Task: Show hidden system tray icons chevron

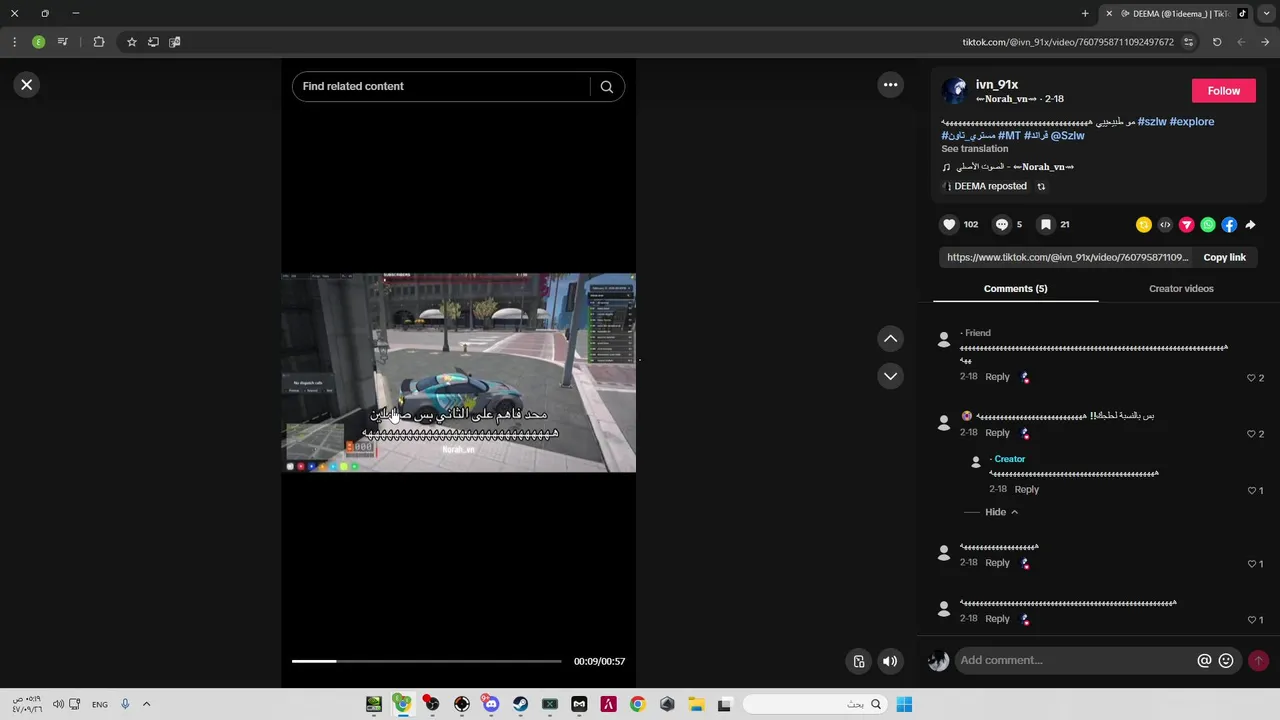Action: [x=146, y=704]
